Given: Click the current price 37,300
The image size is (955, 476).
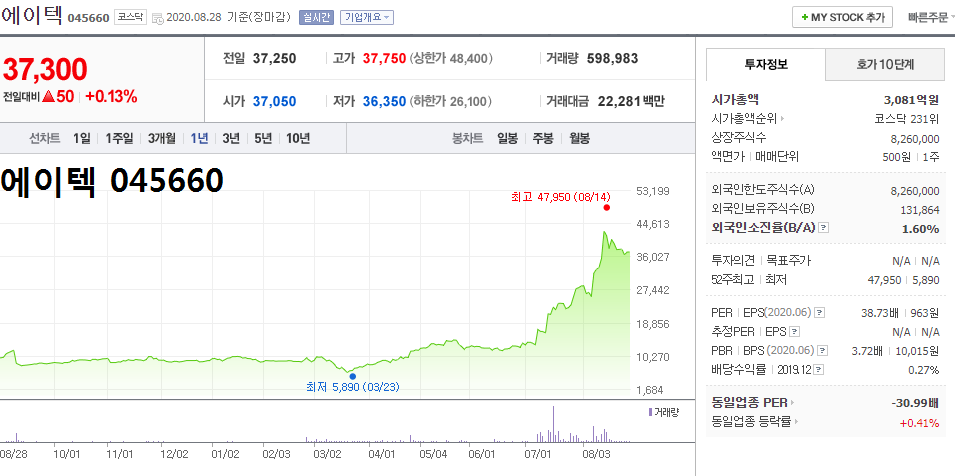Looking at the screenshot, I should click(x=46, y=70).
